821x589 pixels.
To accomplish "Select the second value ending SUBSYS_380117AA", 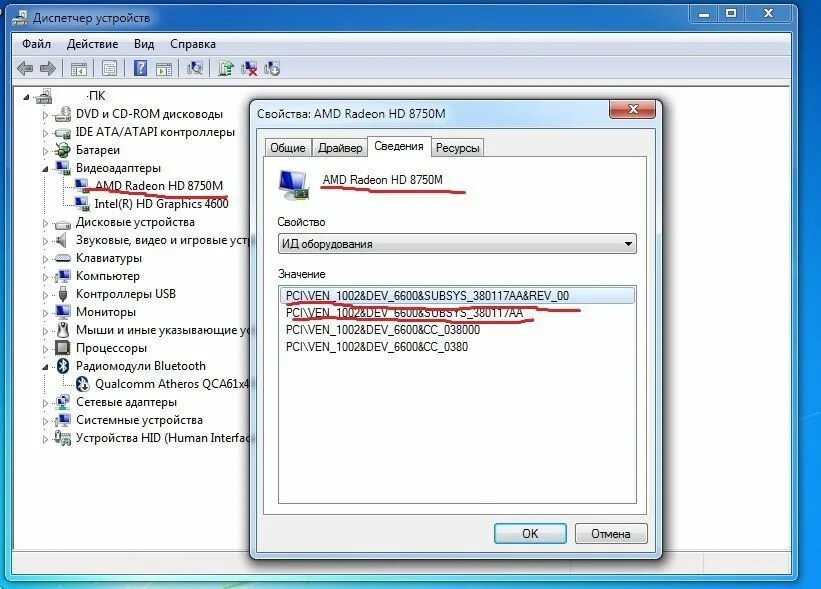I will pyautogui.click(x=404, y=313).
